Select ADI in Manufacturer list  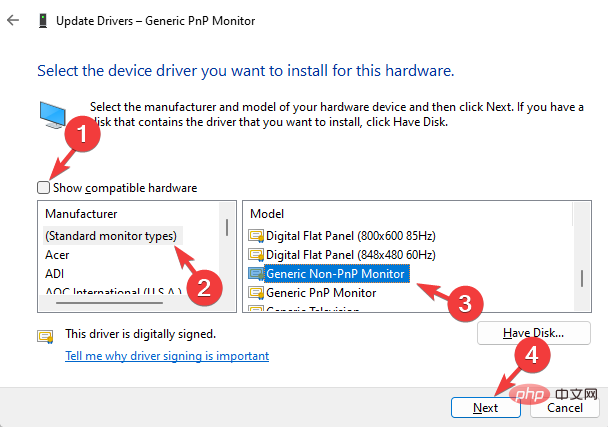pyautogui.click(x=55, y=273)
